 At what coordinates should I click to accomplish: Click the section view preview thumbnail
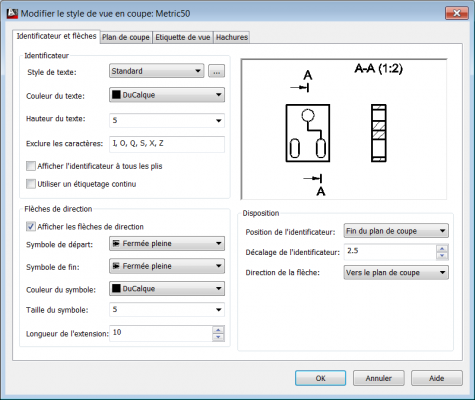[344, 129]
